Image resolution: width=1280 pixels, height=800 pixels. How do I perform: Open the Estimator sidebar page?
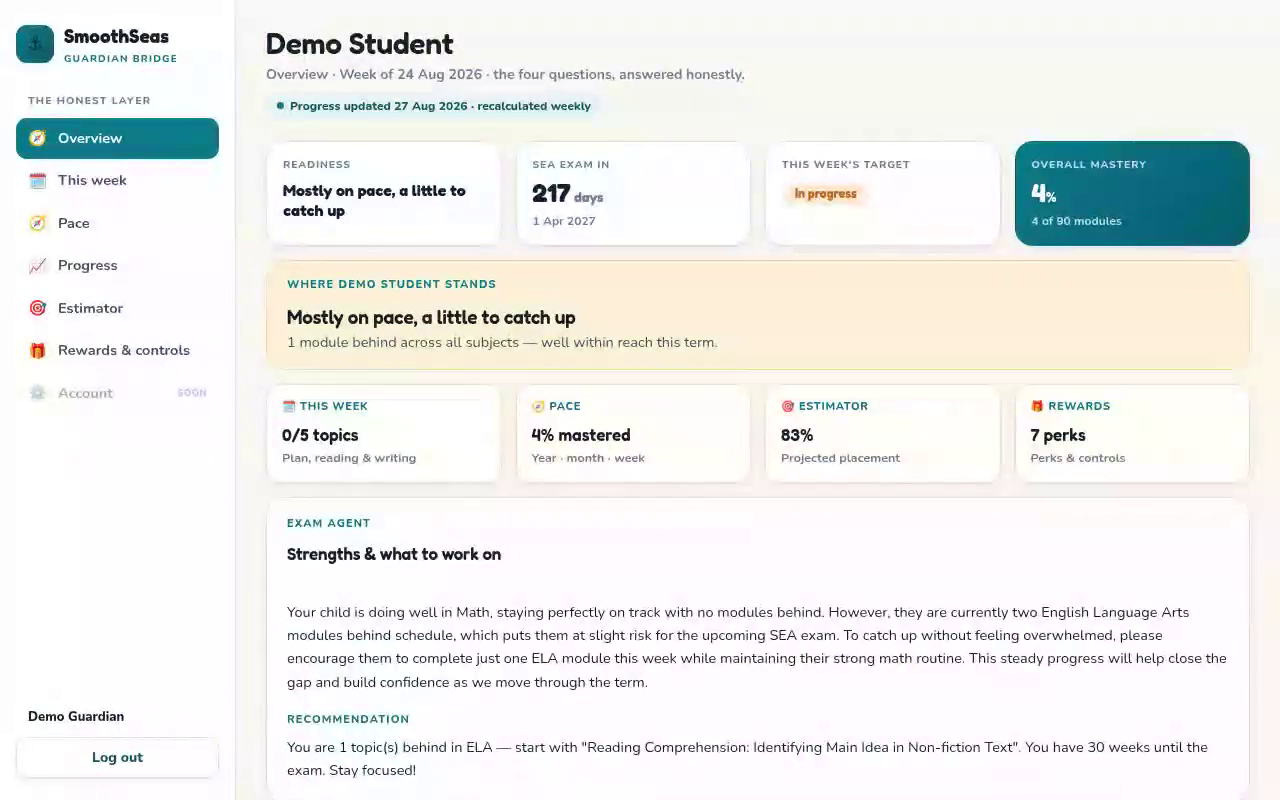[x=117, y=308]
